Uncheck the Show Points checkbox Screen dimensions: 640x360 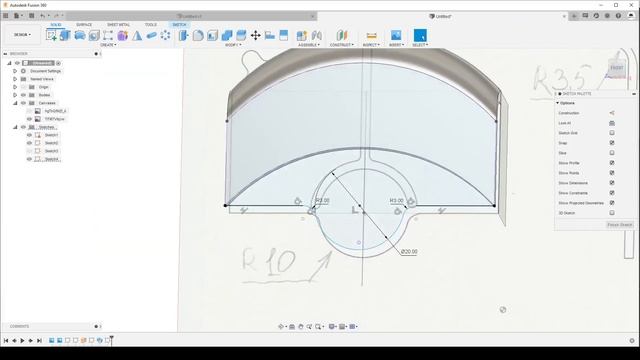tap(612, 173)
